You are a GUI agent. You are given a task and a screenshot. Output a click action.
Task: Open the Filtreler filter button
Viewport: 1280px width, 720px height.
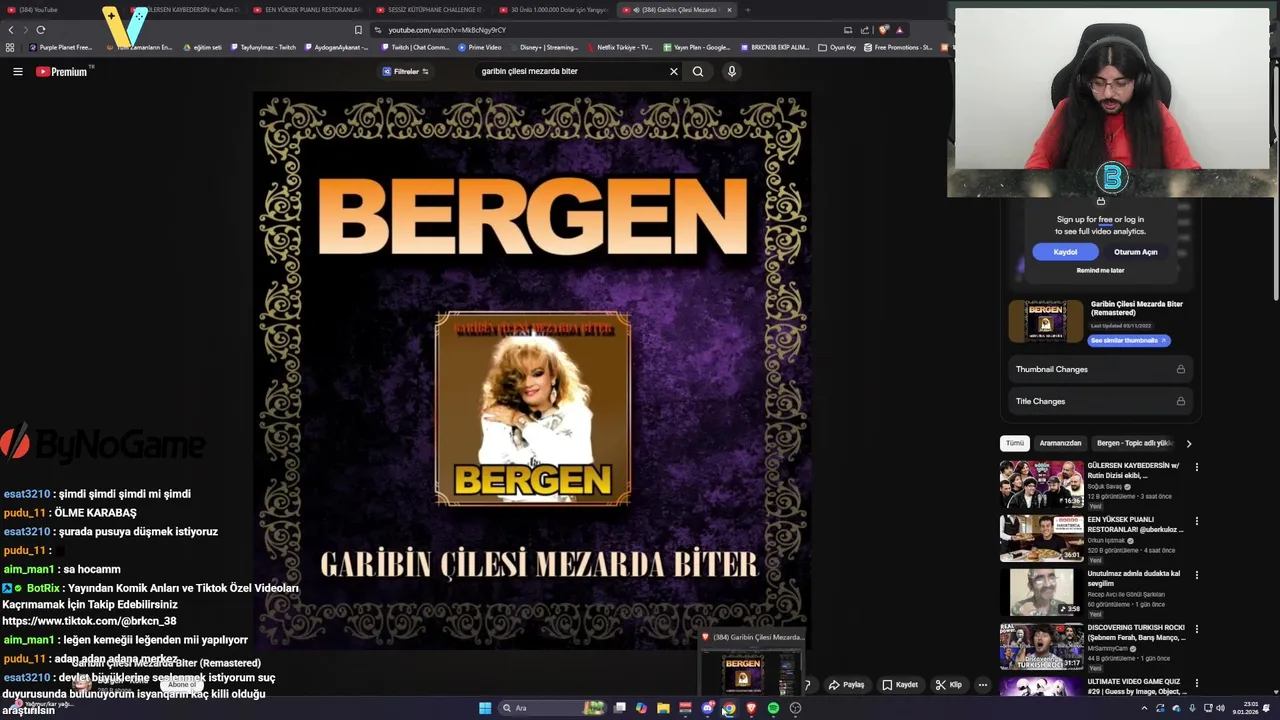(x=406, y=71)
